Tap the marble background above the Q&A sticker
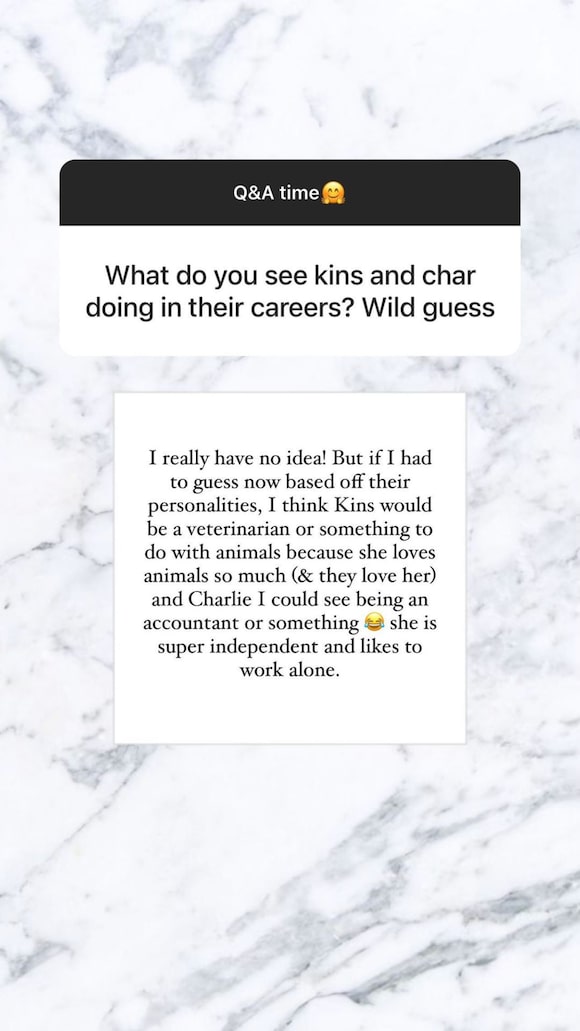The width and height of the screenshot is (580, 1031). [x=290, y=79]
